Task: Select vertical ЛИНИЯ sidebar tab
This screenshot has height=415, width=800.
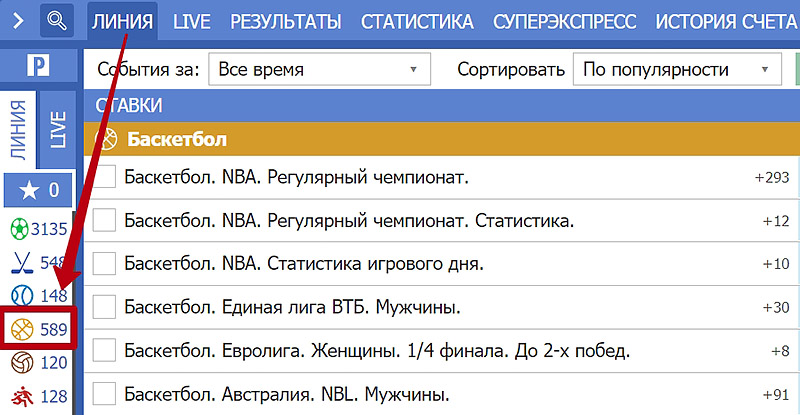Action: [x=18, y=130]
